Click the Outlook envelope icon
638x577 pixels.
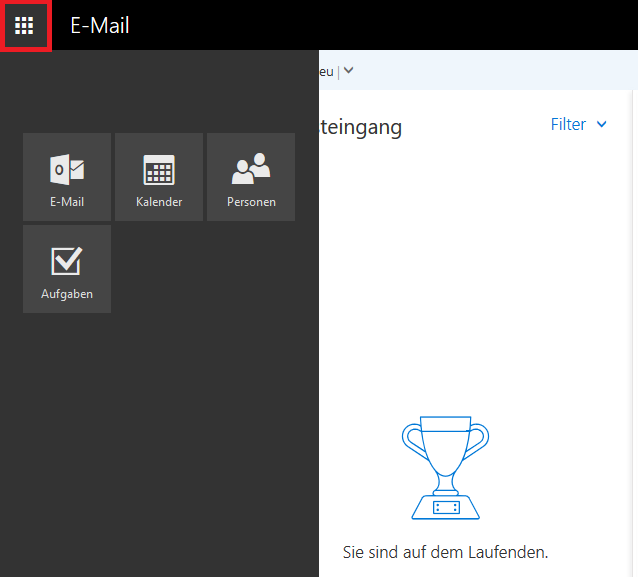click(67, 170)
